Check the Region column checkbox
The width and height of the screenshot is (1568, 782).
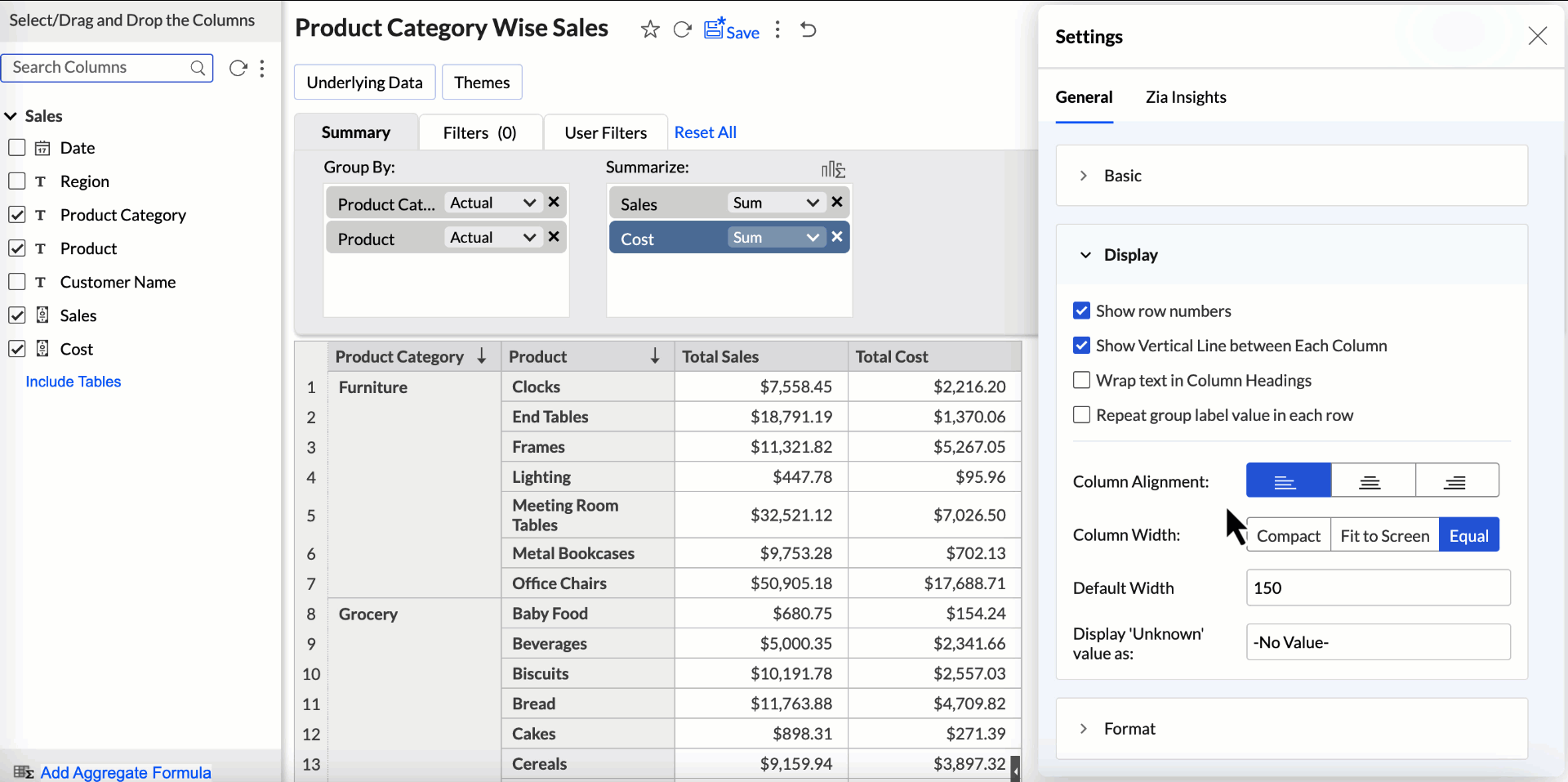click(x=17, y=181)
